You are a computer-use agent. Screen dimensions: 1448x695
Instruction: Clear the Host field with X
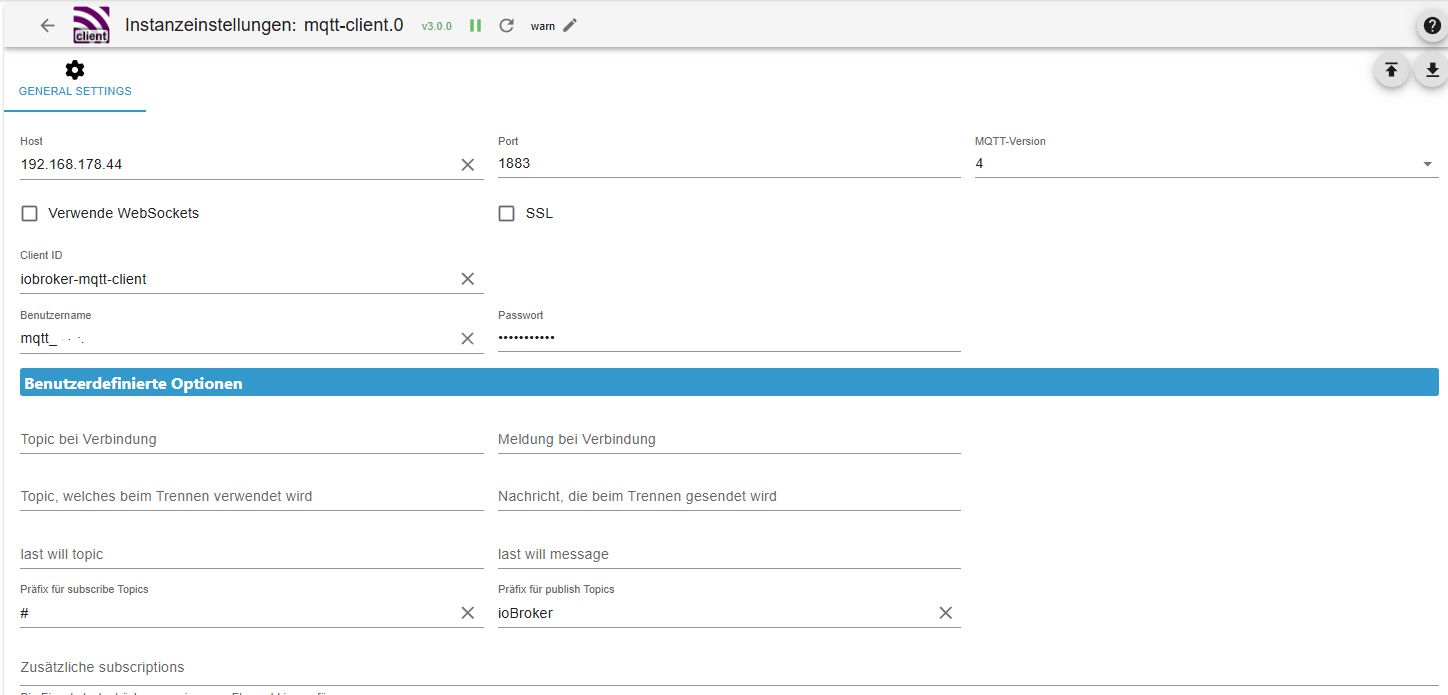pos(467,164)
